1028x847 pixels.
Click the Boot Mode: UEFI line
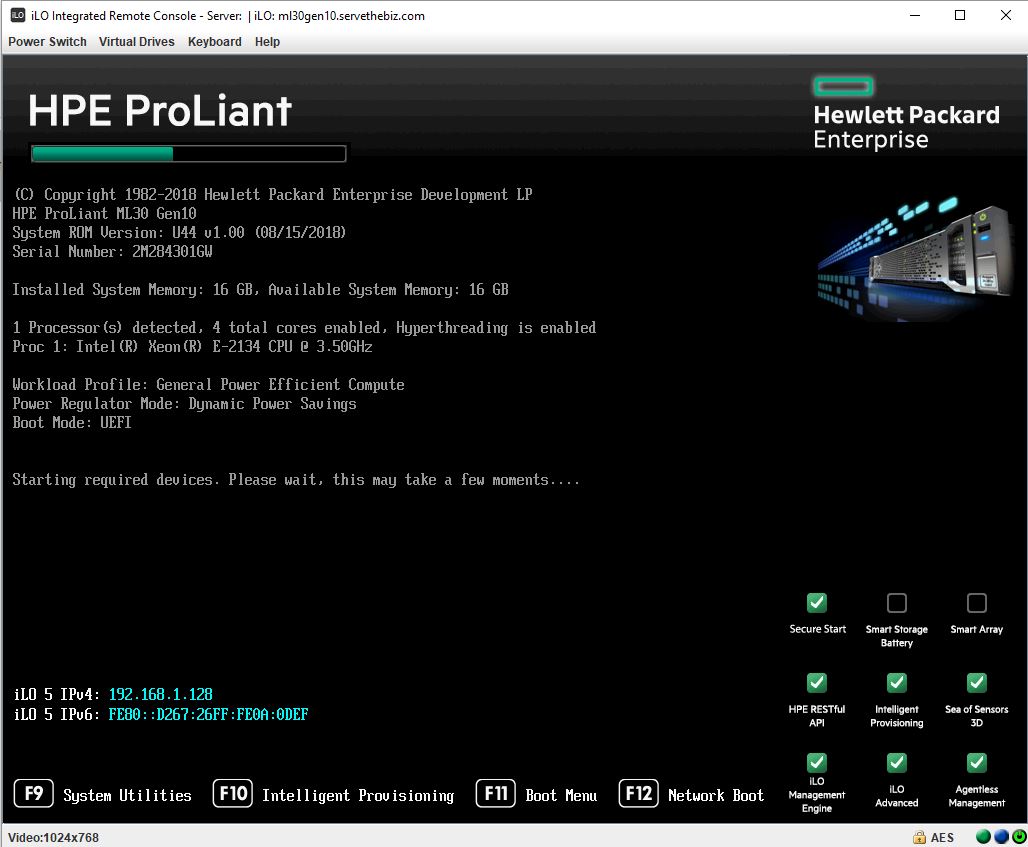(72, 423)
